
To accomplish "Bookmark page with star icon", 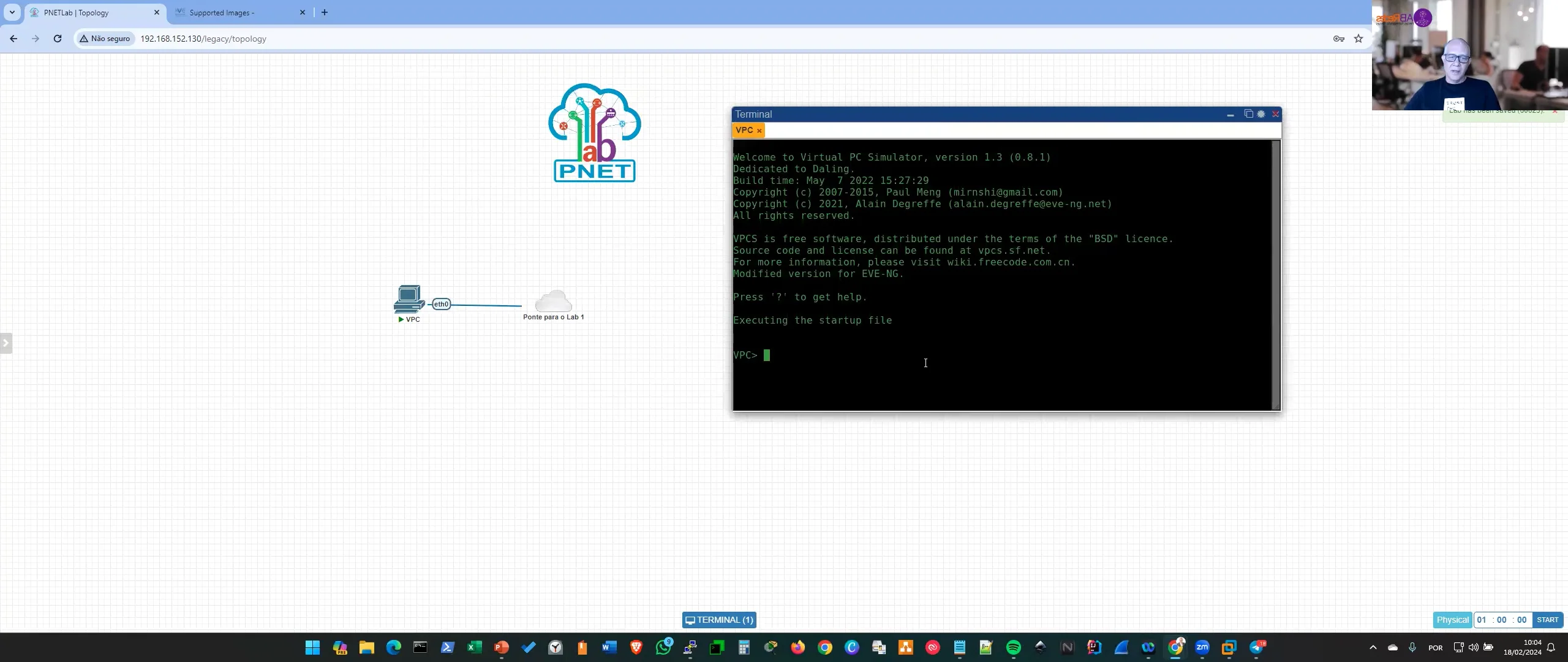I will click(x=1359, y=39).
